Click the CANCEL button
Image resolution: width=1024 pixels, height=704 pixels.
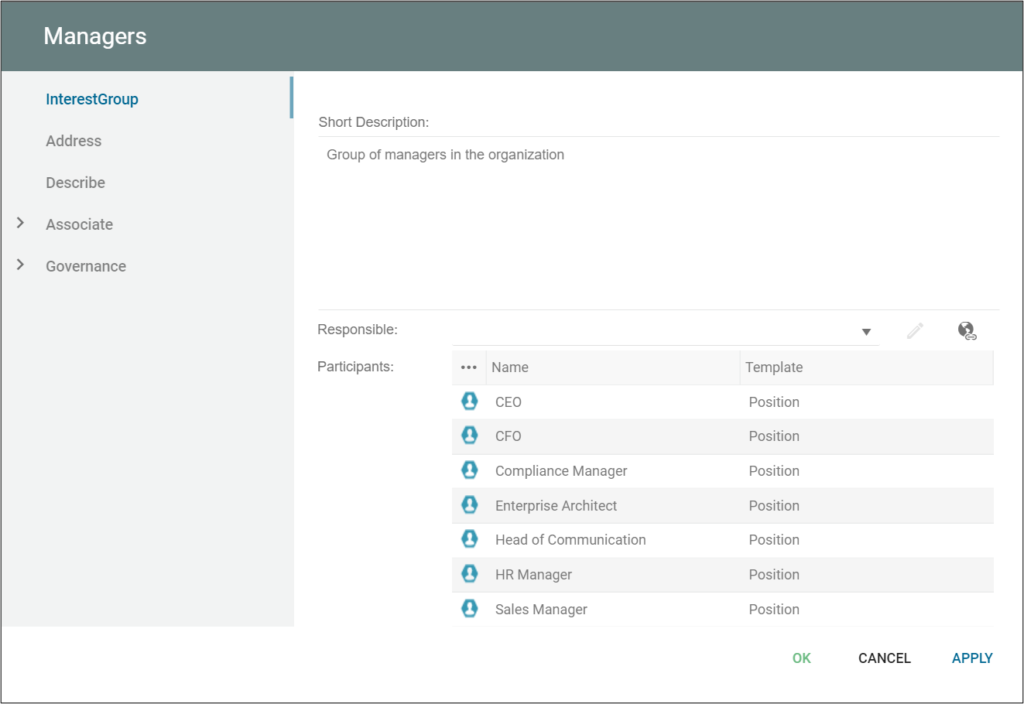[884, 658]
